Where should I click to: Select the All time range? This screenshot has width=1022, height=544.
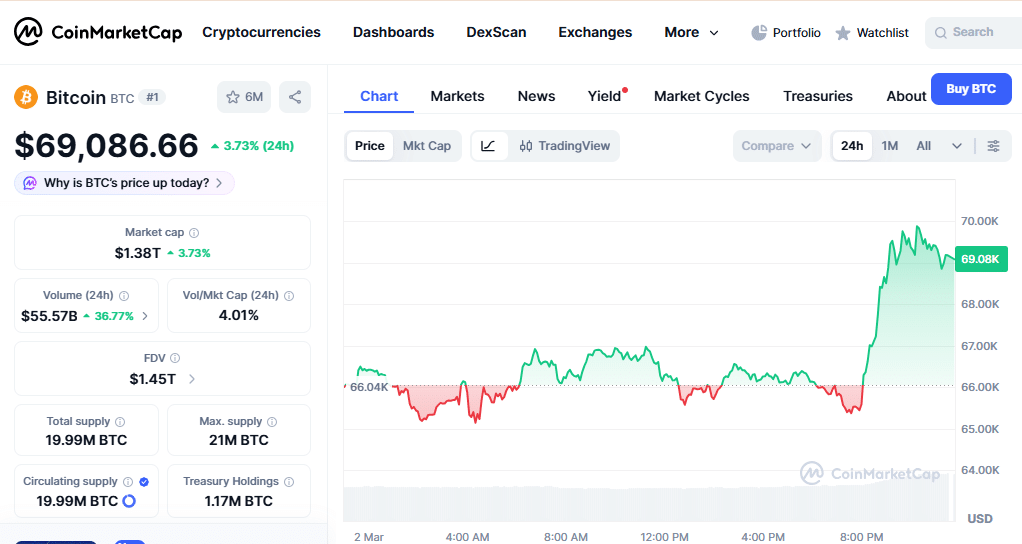pos(924,146)
